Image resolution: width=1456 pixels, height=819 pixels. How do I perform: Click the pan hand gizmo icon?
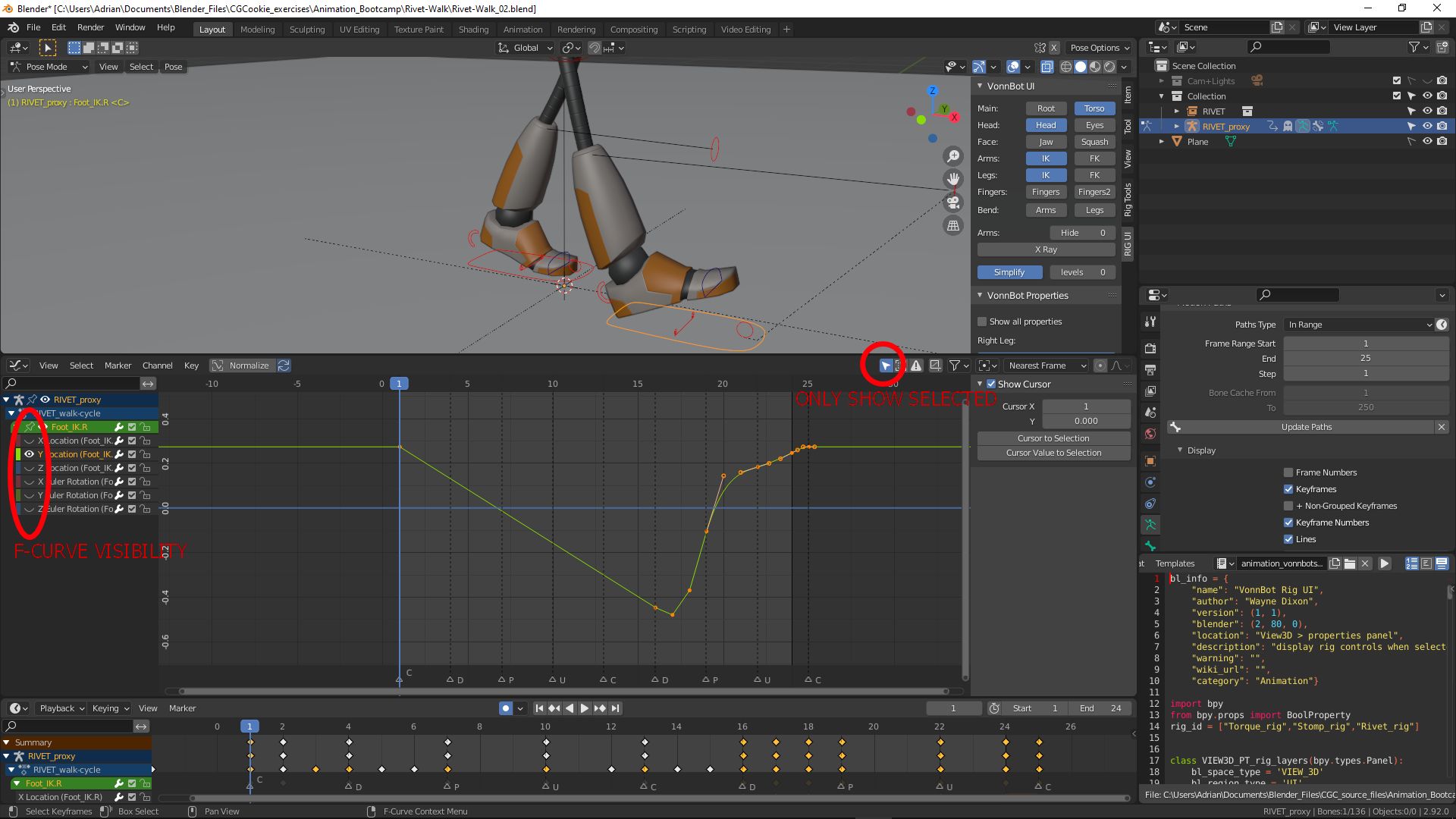coord(953,179)
